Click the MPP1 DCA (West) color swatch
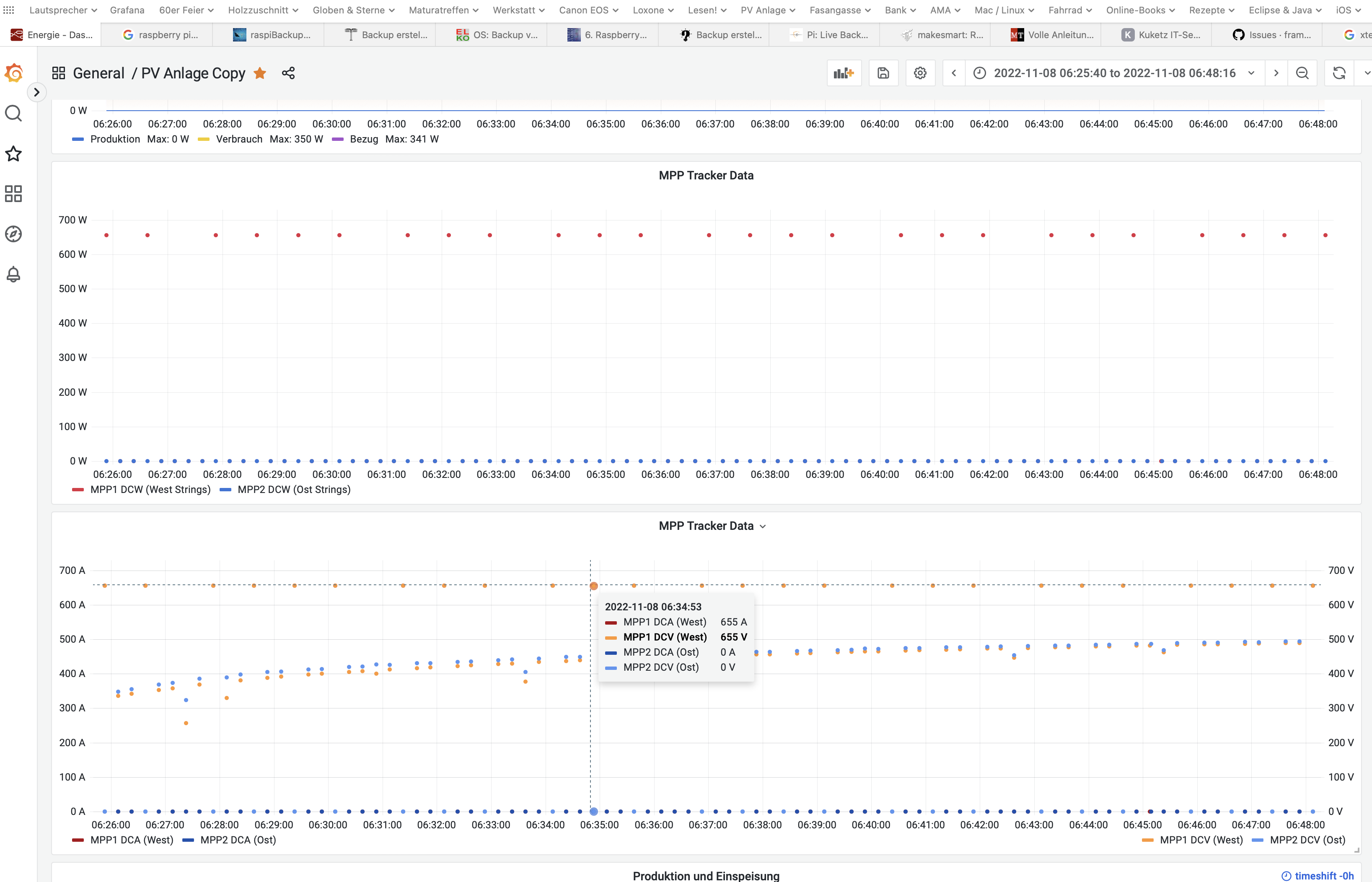1372x882 pixels. (x=78, y=840)
